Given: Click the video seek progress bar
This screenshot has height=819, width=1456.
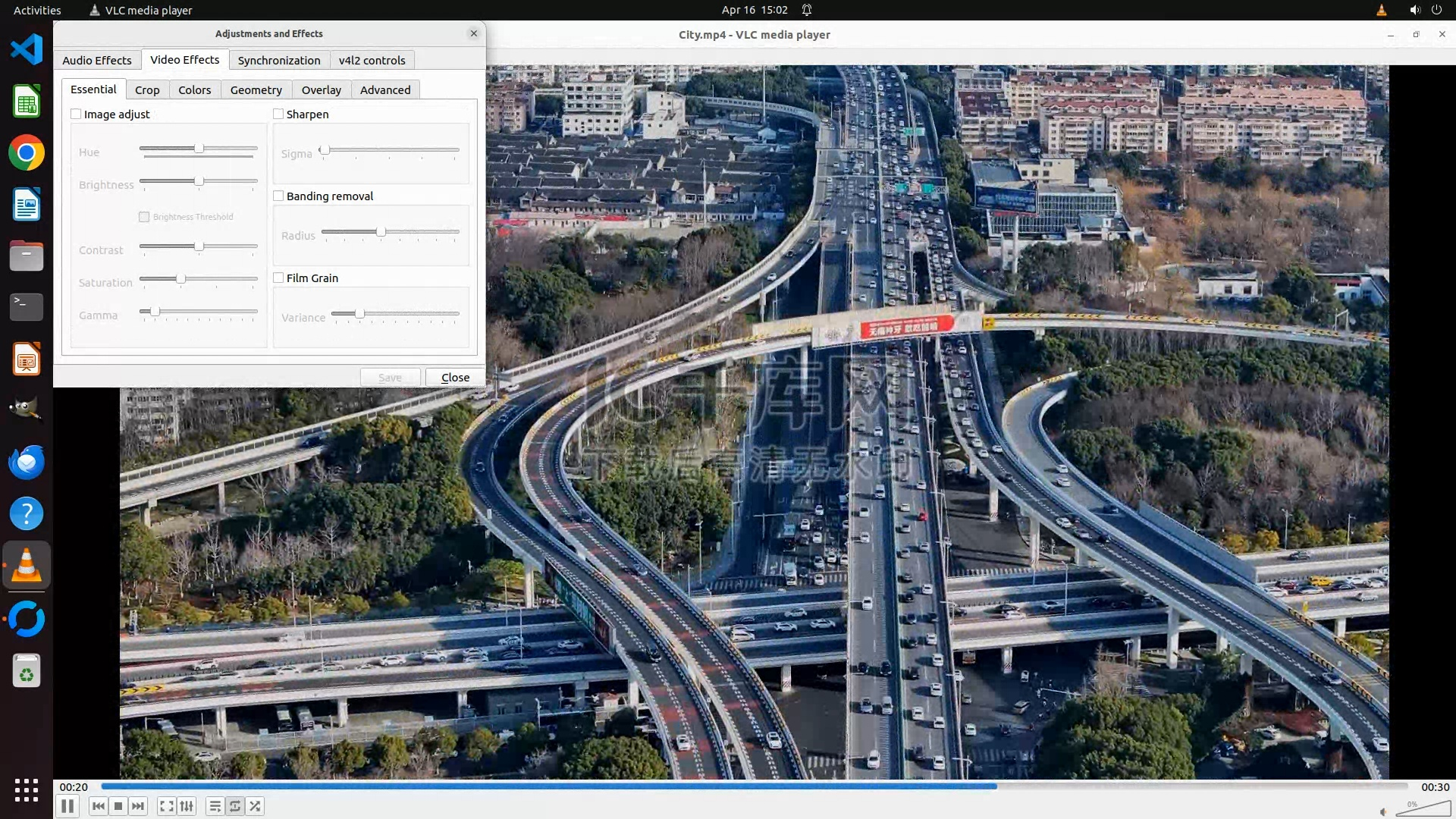Looking at the screenshot, I should point(755,786).
